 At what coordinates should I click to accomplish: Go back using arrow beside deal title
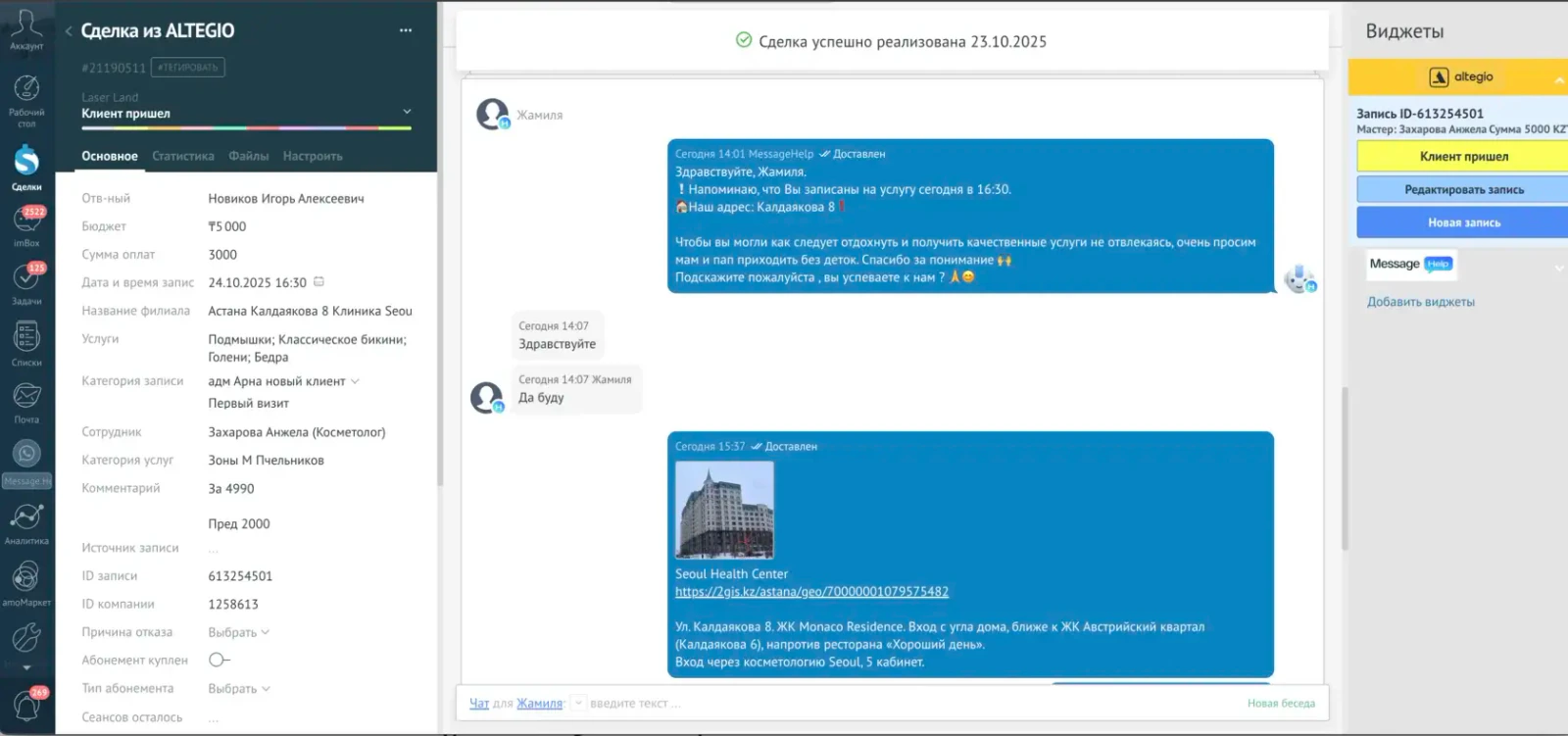(x=69, y=31)
